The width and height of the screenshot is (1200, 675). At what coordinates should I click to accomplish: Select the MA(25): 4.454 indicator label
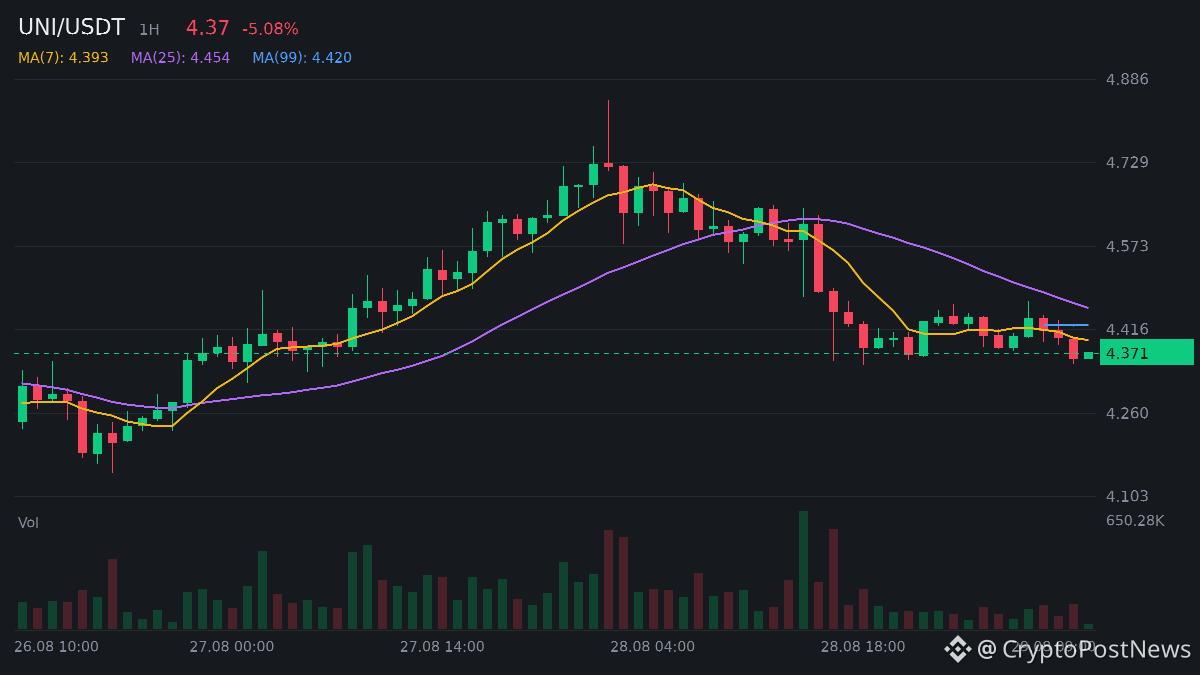[180, 58]
